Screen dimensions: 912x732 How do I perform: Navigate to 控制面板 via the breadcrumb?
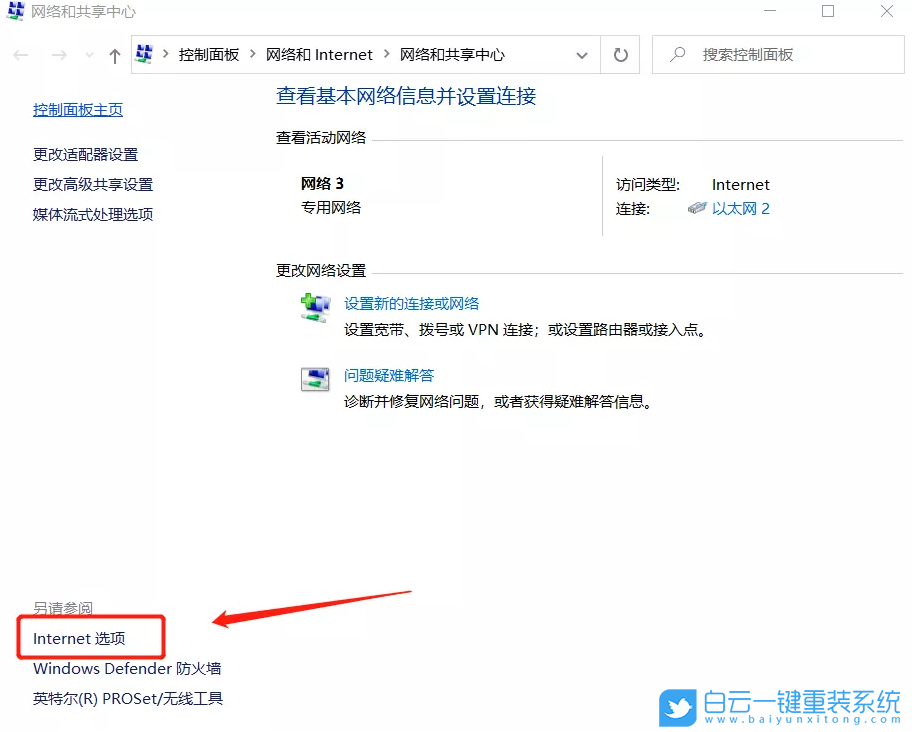(x=209, y=55)
